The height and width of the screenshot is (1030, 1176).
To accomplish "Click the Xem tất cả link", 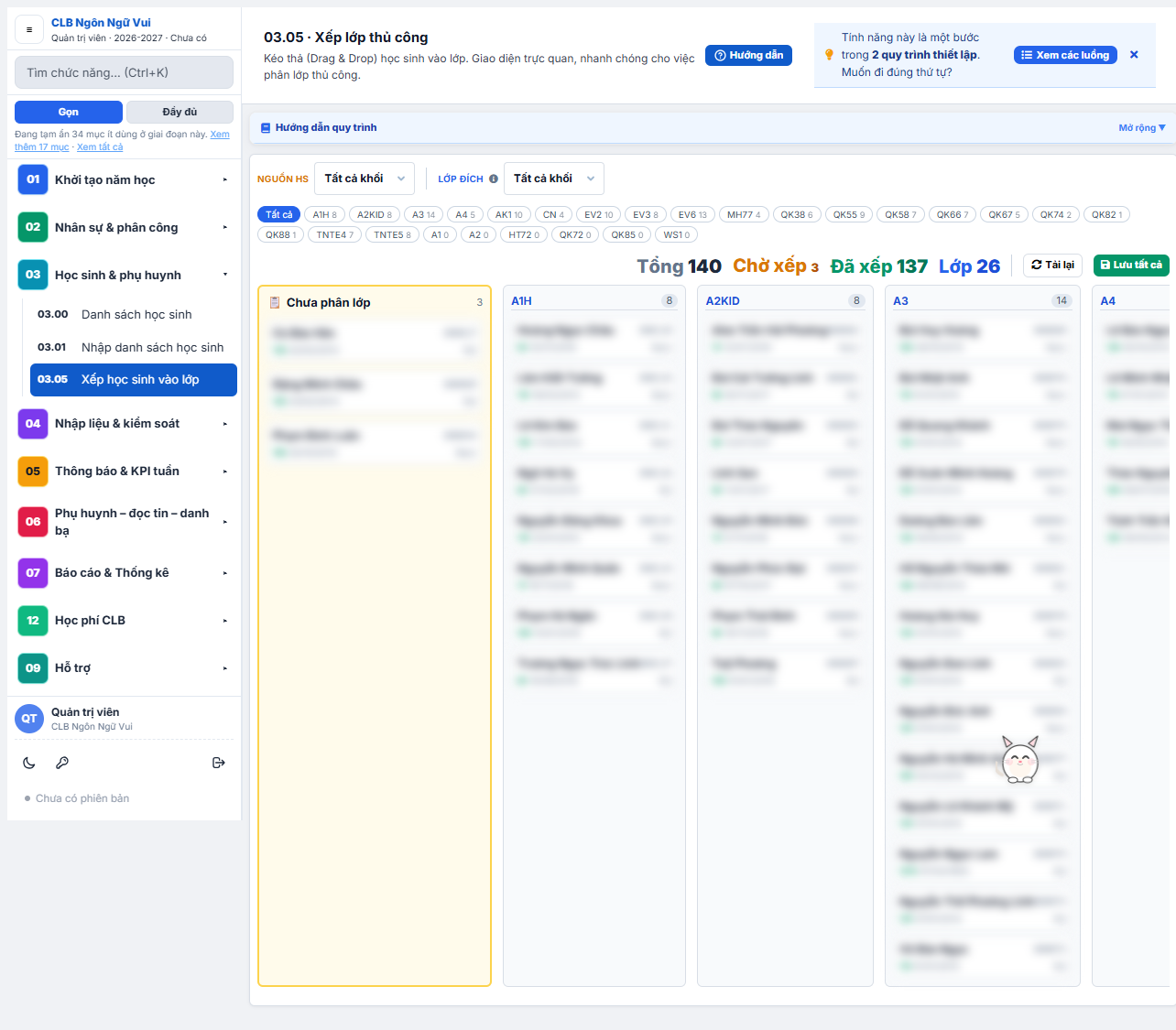I will [x=100, y=147].
